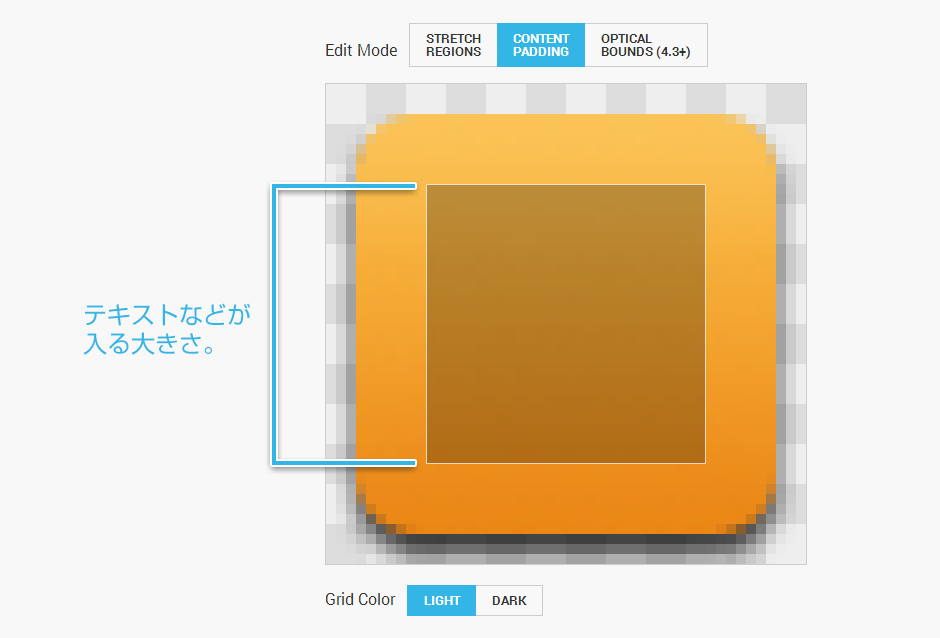The width and height of the screenshot is (940, 638).
Task: Click the darker content padding rectangle
Action: [x=566, y=324]
